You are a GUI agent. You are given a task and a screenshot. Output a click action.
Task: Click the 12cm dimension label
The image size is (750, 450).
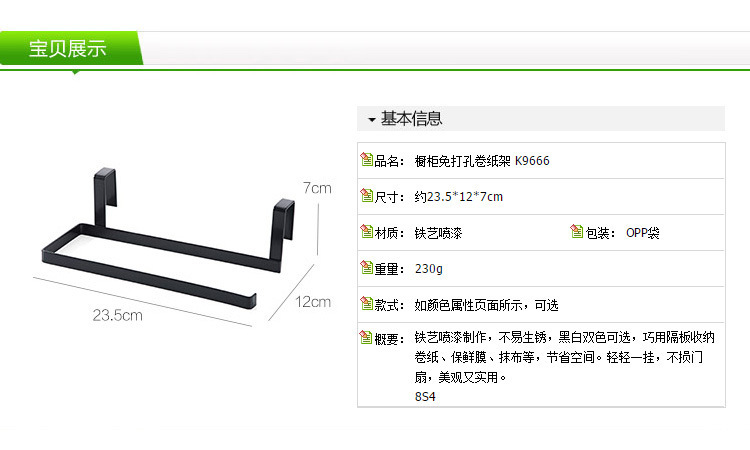pyautogui.click(x=313, y=302)
